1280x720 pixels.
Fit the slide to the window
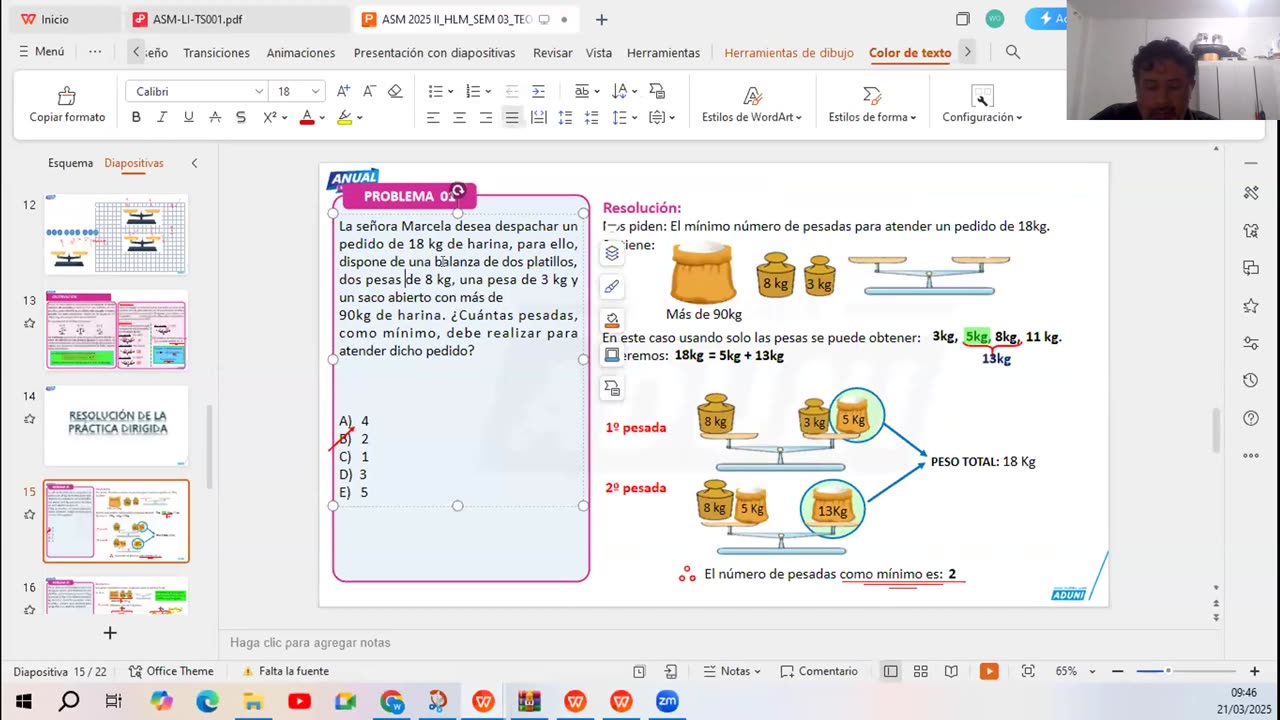1028,672
